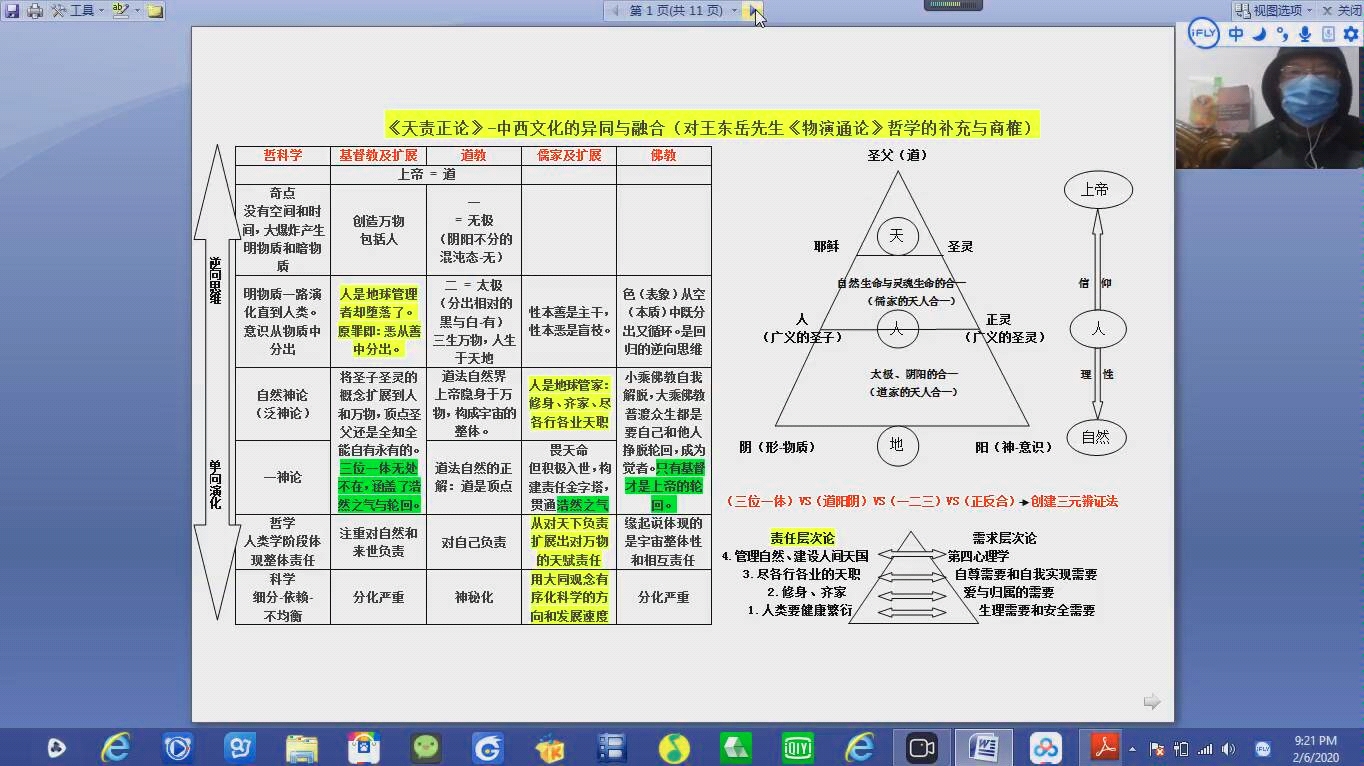1364x766 pixels.
Task: Open the blue G browser taskbar icon
Action: pyautogui.click(x=488, y=747)
